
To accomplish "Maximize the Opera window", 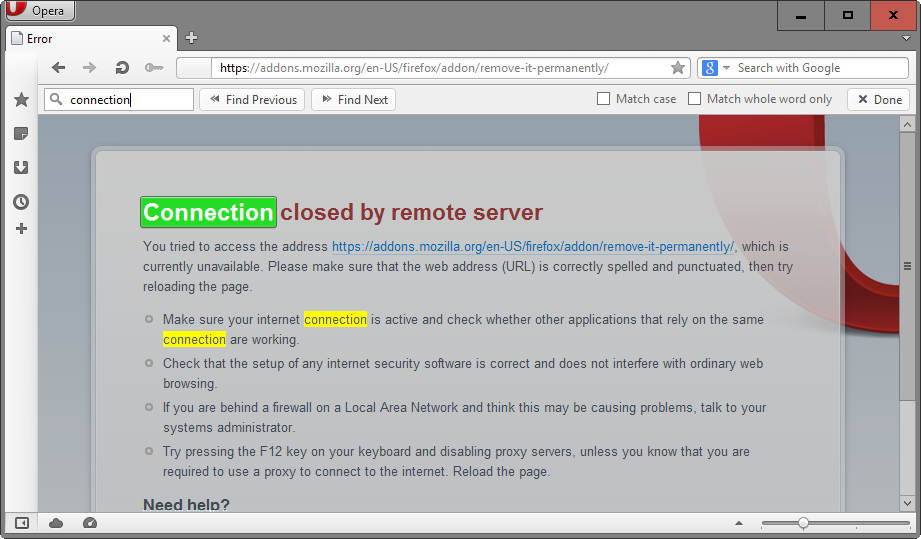I will pyautogui.click(x=848, y=16).
